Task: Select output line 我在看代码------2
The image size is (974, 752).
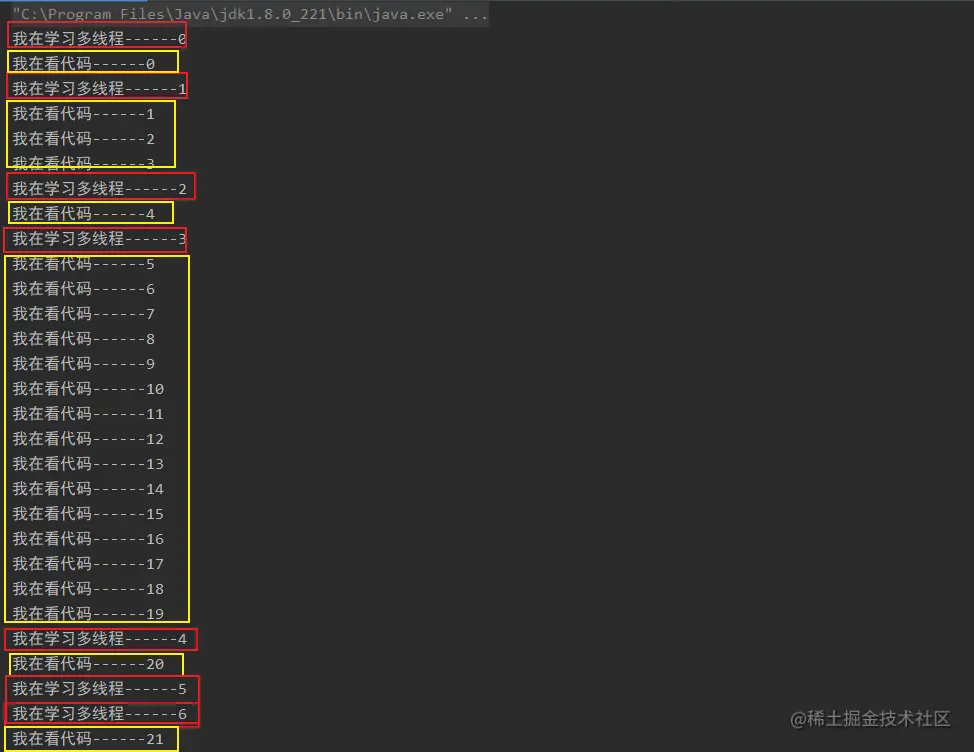Action: point(84,138)
